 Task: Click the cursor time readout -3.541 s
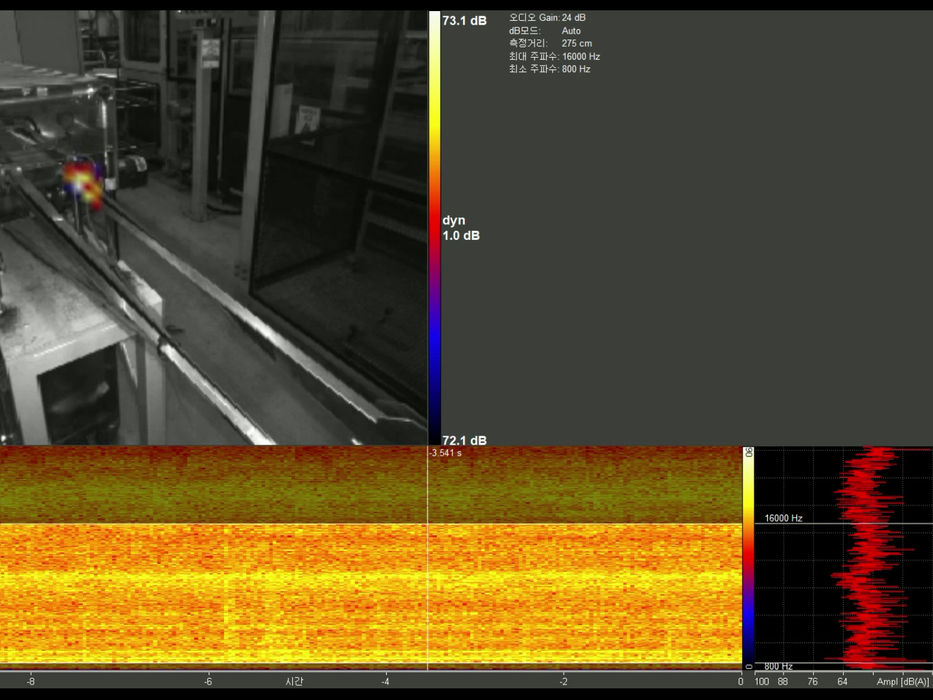point(446,453)
